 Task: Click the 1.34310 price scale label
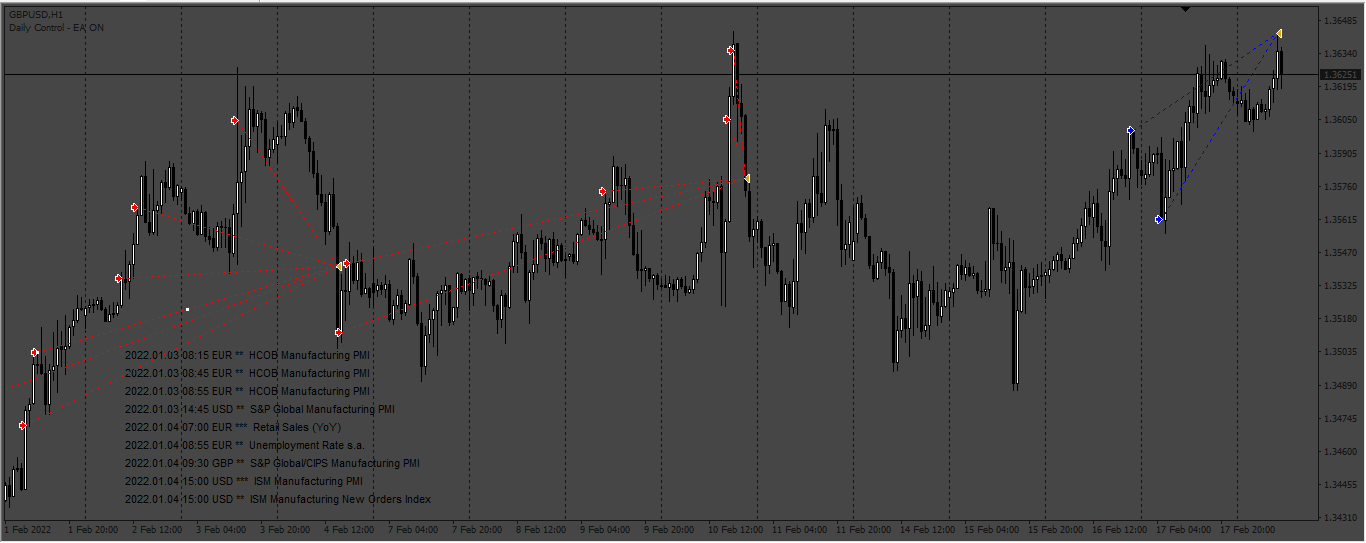coord(1340,518)
